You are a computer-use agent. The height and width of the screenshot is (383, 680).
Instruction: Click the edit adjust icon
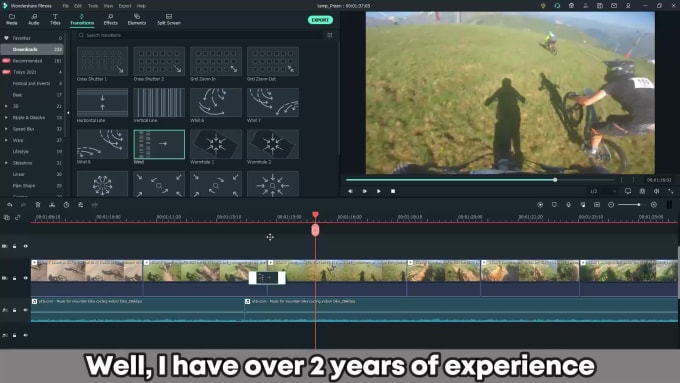(x=81, y=205)
